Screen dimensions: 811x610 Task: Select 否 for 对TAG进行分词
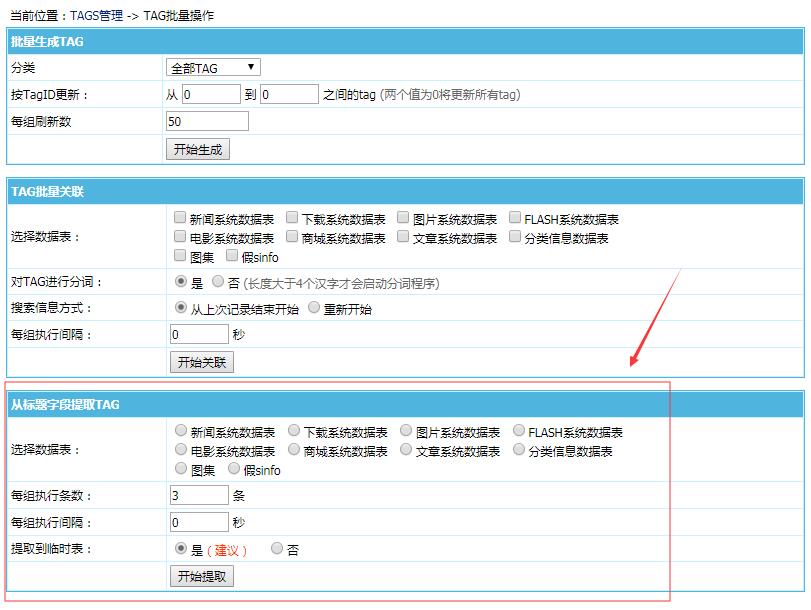click(218, 281)
